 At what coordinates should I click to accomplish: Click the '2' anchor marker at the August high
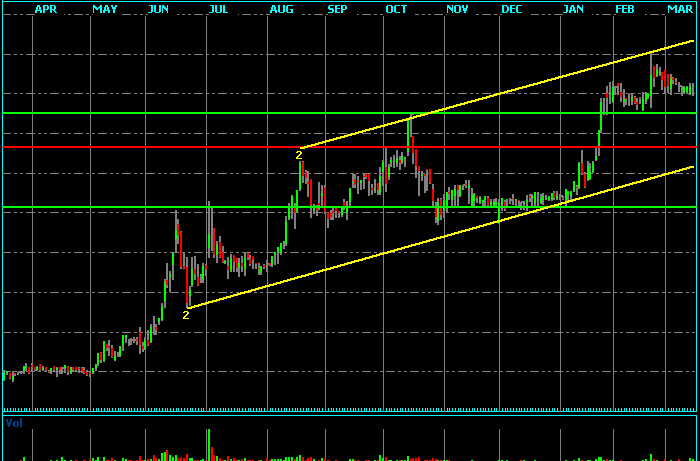coord(299,155)
